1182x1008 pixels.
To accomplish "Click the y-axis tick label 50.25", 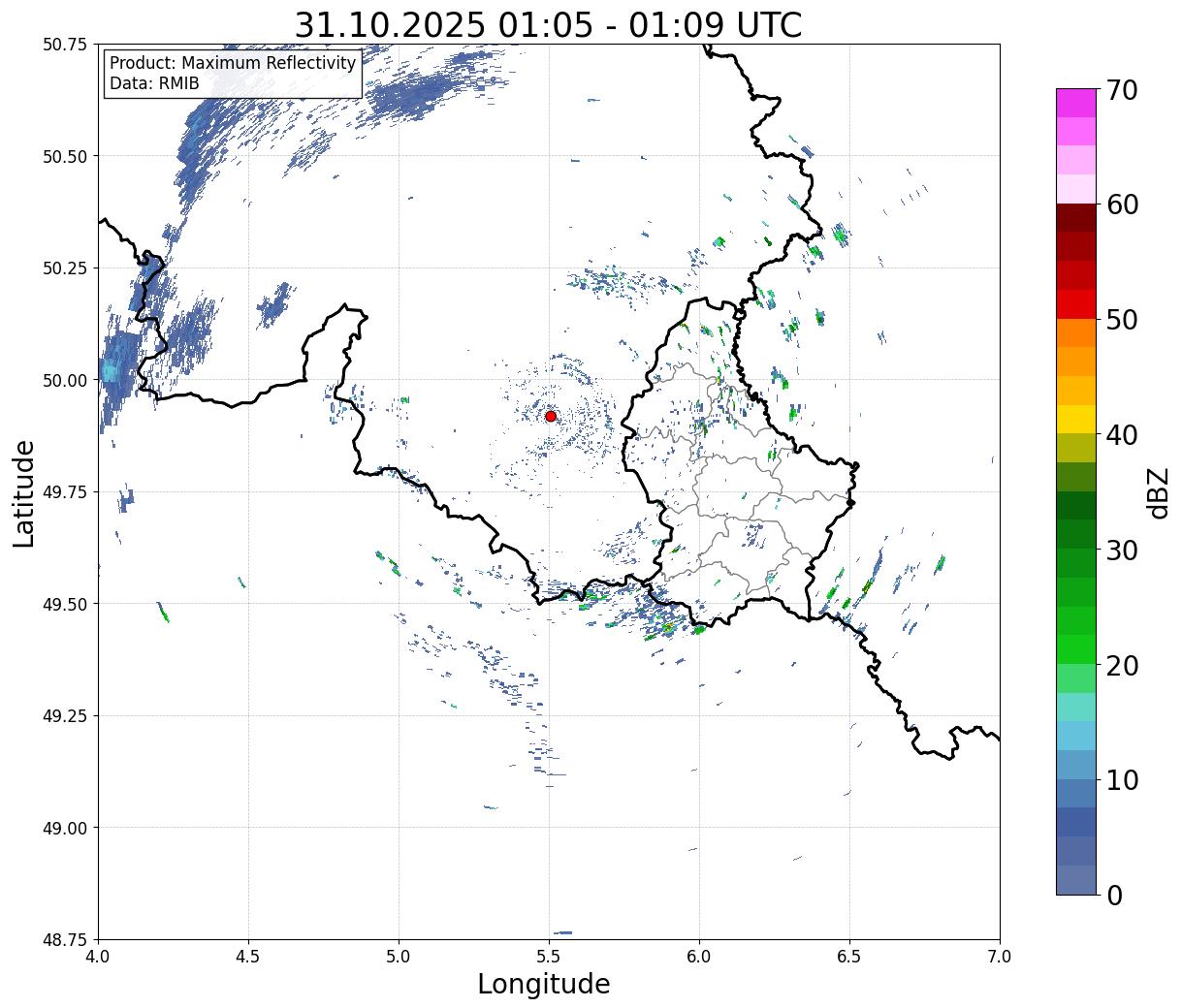I will coord(65,268).
